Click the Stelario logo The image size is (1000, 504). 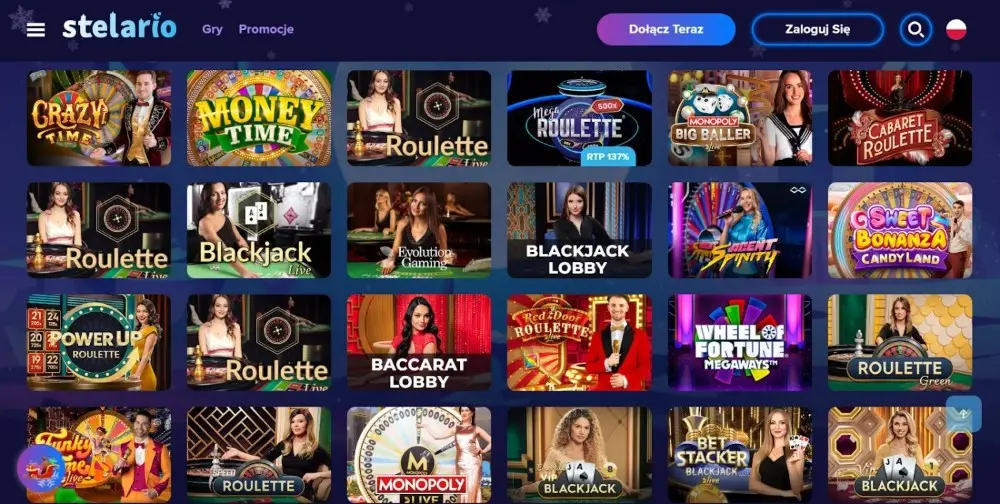(119, 27)
